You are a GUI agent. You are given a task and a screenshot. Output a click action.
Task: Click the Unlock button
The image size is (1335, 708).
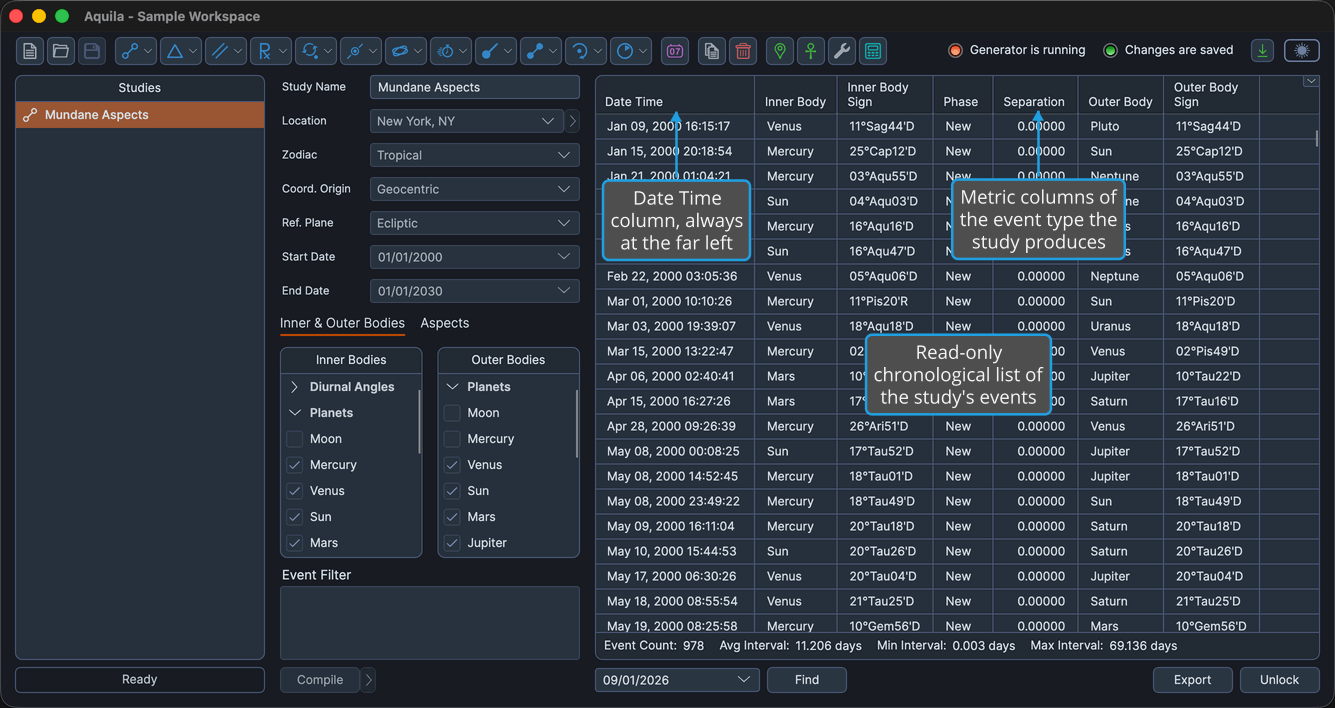click(x=1280, y=680)
